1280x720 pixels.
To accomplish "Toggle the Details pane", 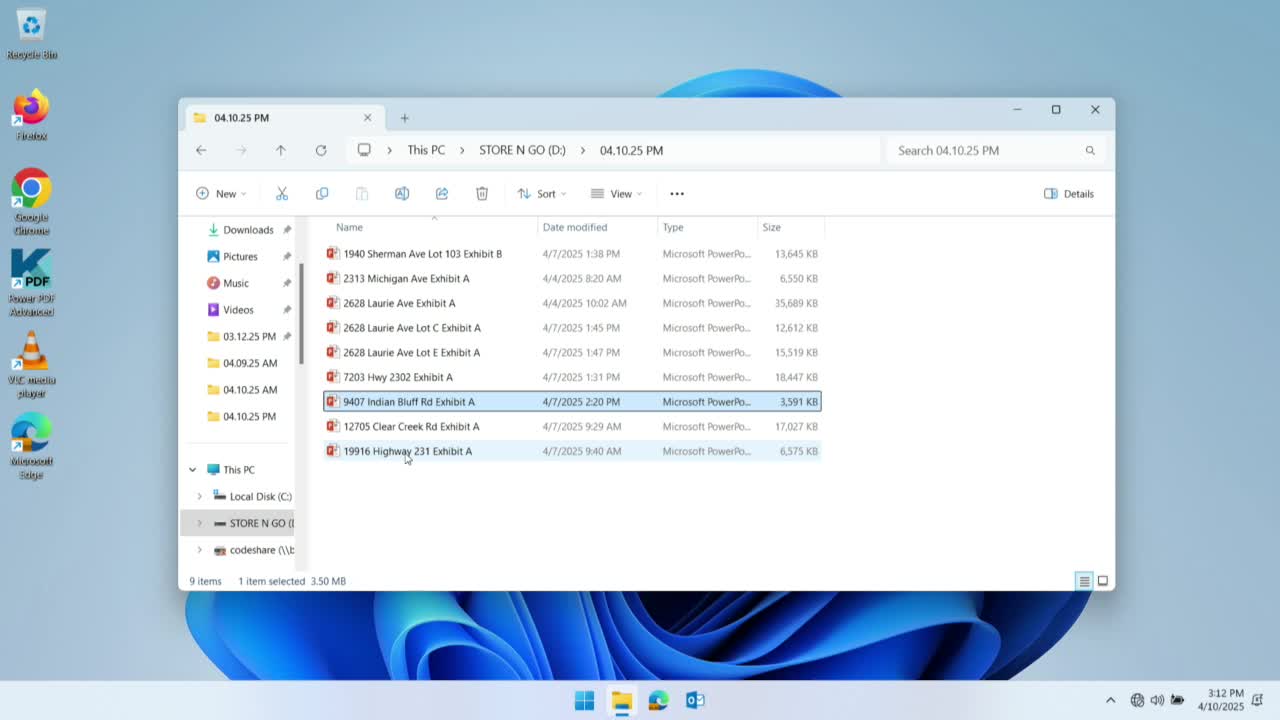I will 1069,194.
